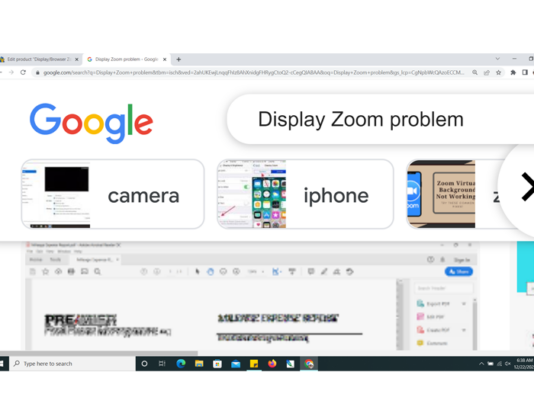The width and height of the screenshot is (534, 401).
Task: Open a new Chrome tab
Action: [178, 59]
